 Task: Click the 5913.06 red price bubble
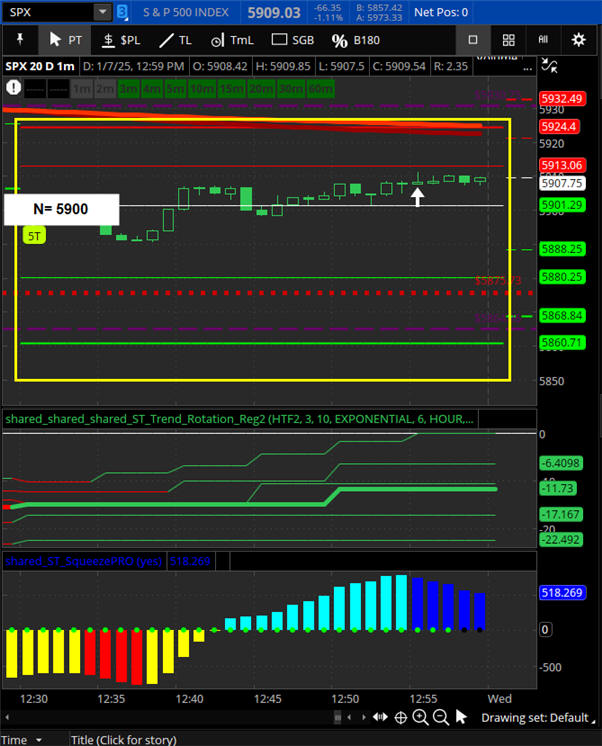pos(562,165)
